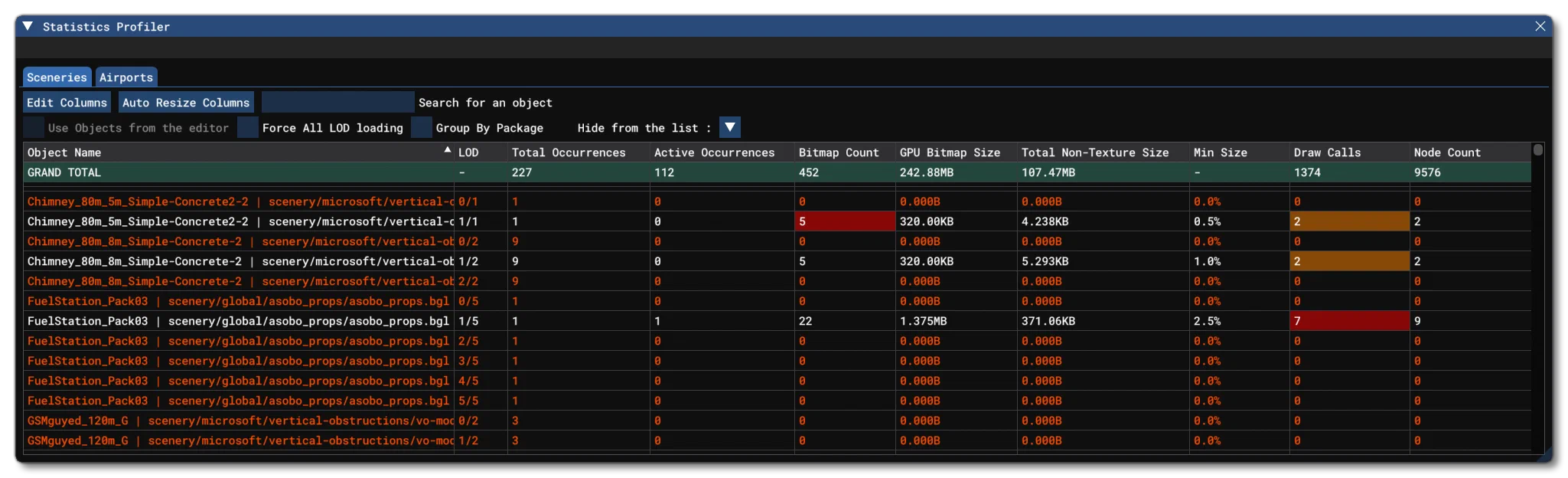Select Chimney_80m_5m_Simple-Concrete2-2 LOD 1/1 row
The image size is (1568, 478).
(777, 221)
